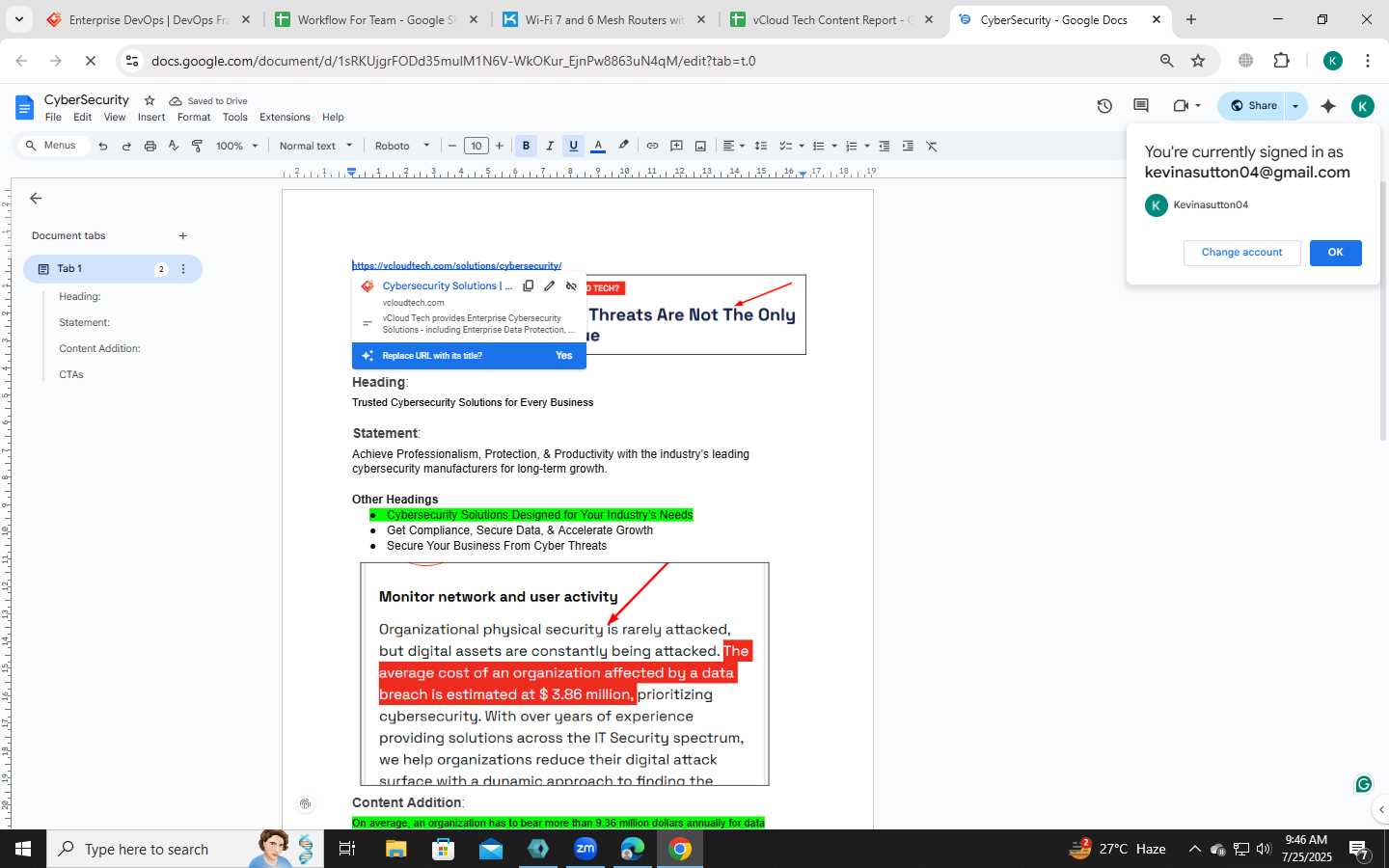Viewport: 1389px width, 868px height.
Task: Open checklist options dropdown arrow
Action: pyautogui.click(x=802, y=147)
